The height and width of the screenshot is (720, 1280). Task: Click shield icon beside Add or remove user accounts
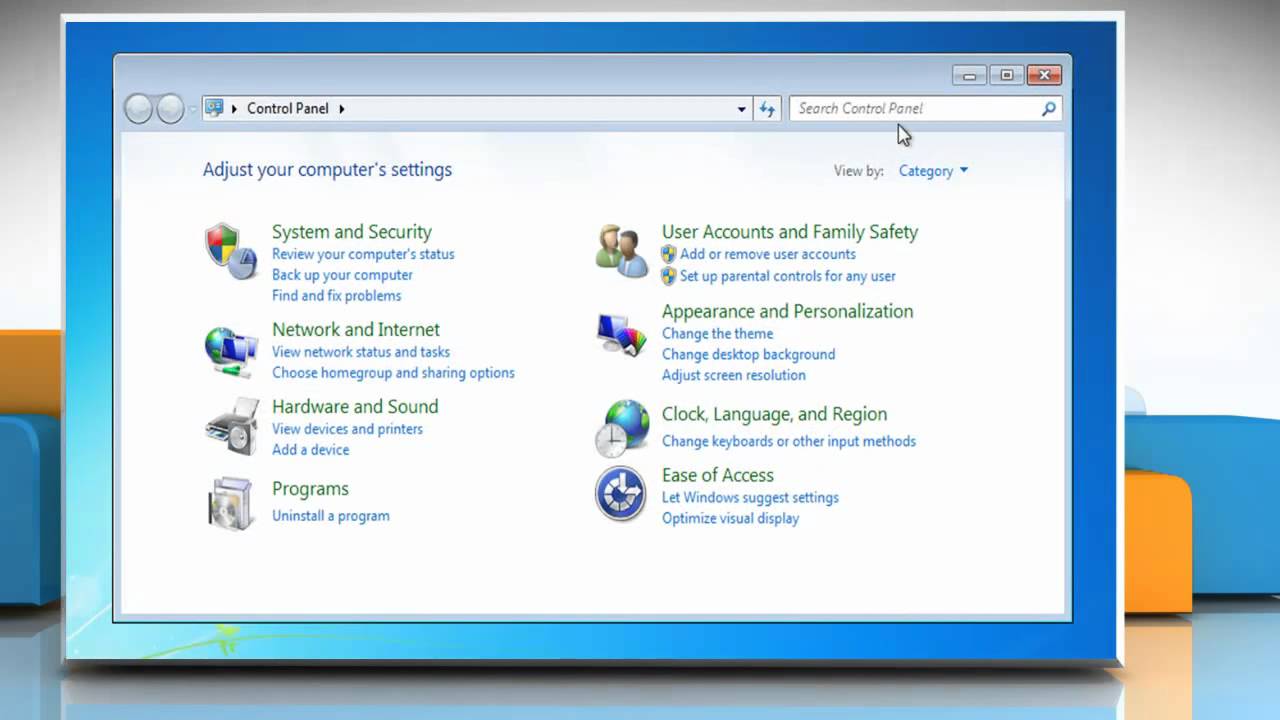coord(669,254)
